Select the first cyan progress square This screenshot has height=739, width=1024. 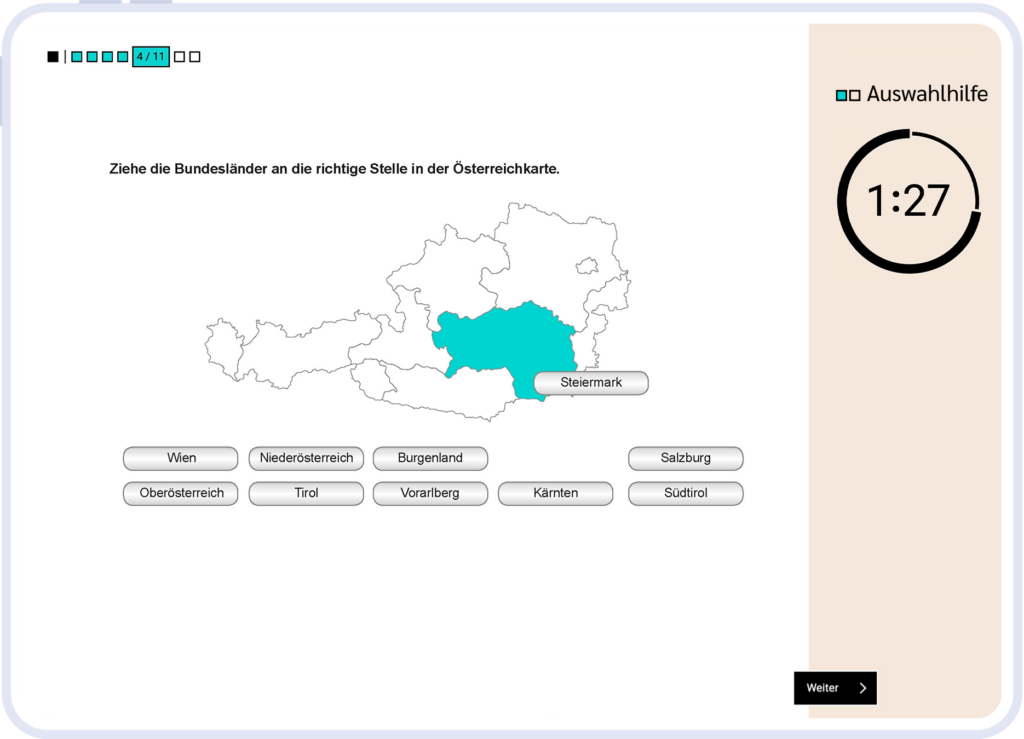pyautogui.click(x=77, y=57)
